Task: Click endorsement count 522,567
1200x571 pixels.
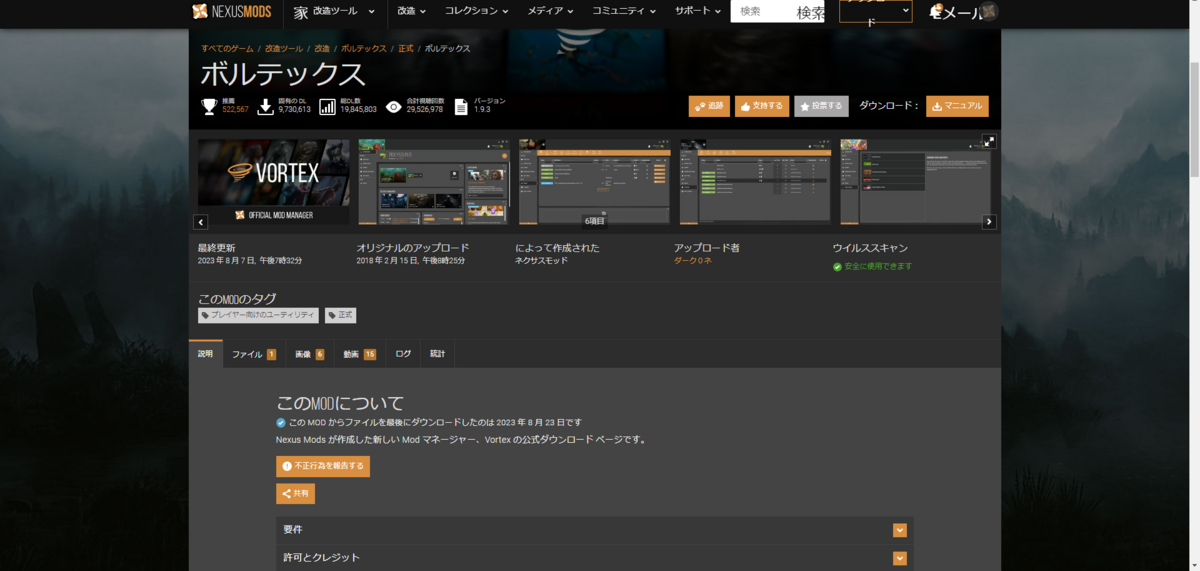Action: (x=235, y=110)
